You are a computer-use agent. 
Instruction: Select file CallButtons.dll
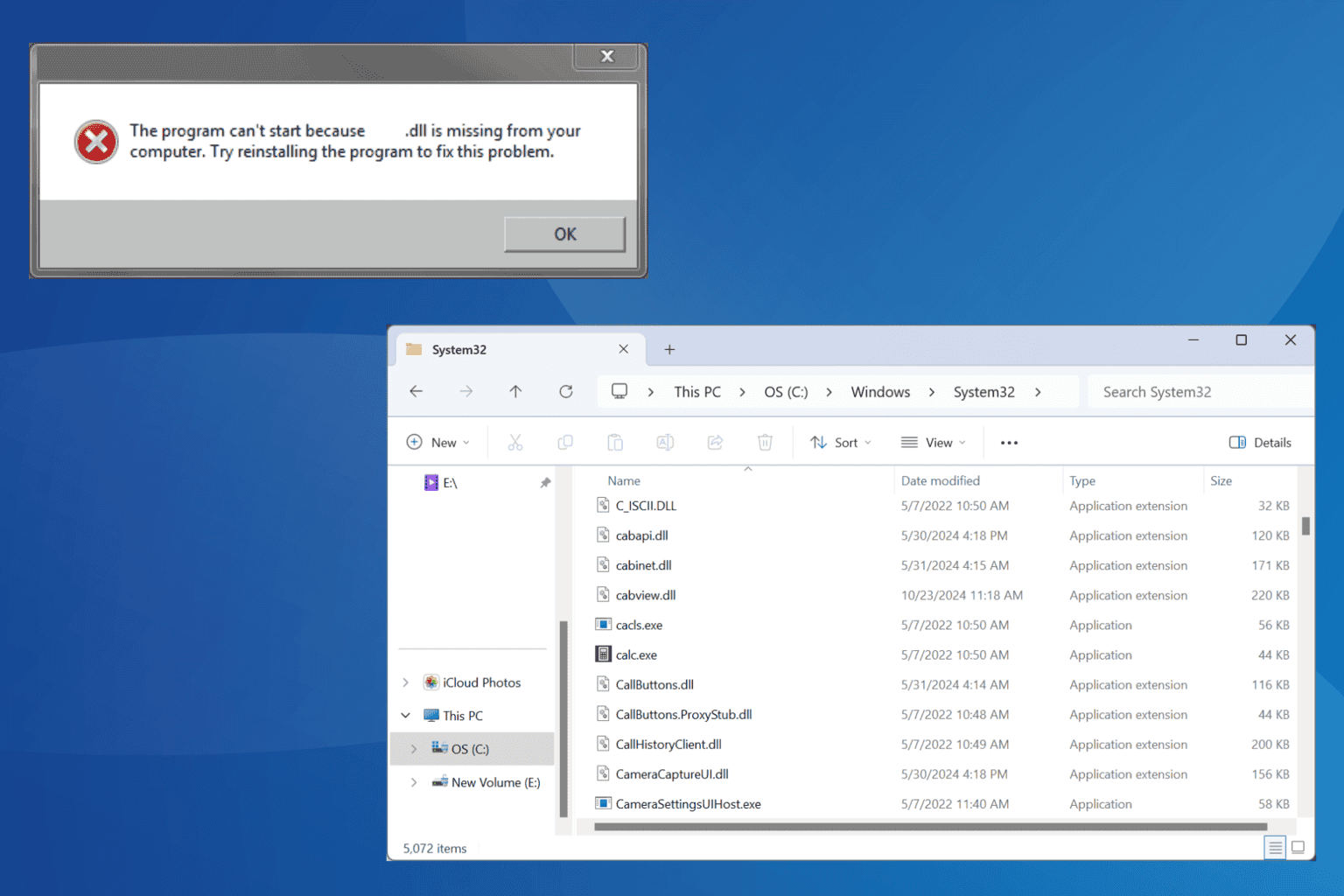(654, 684)
